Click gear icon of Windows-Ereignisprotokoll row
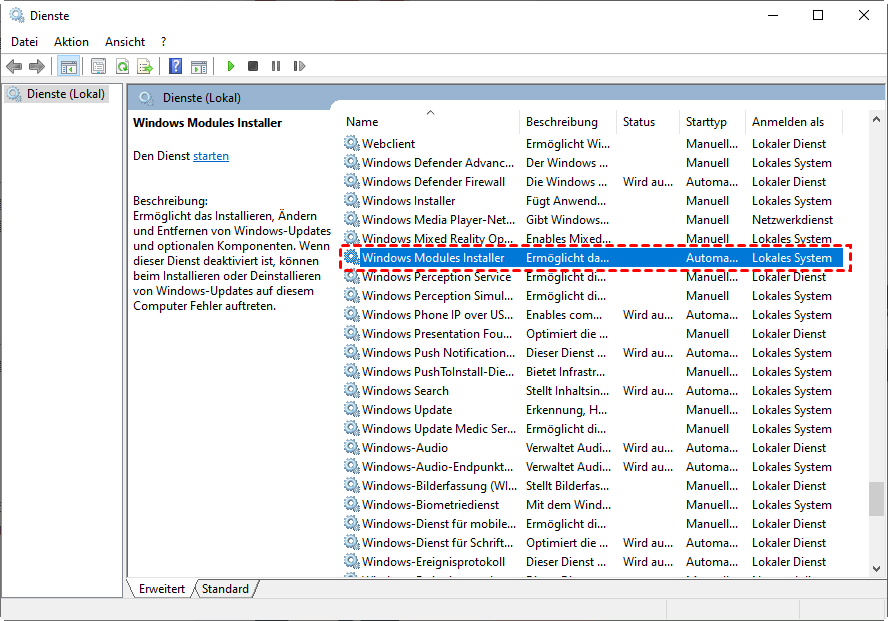Image resolution: width=888 pixels, height=621 pixels. click(352, 562)
